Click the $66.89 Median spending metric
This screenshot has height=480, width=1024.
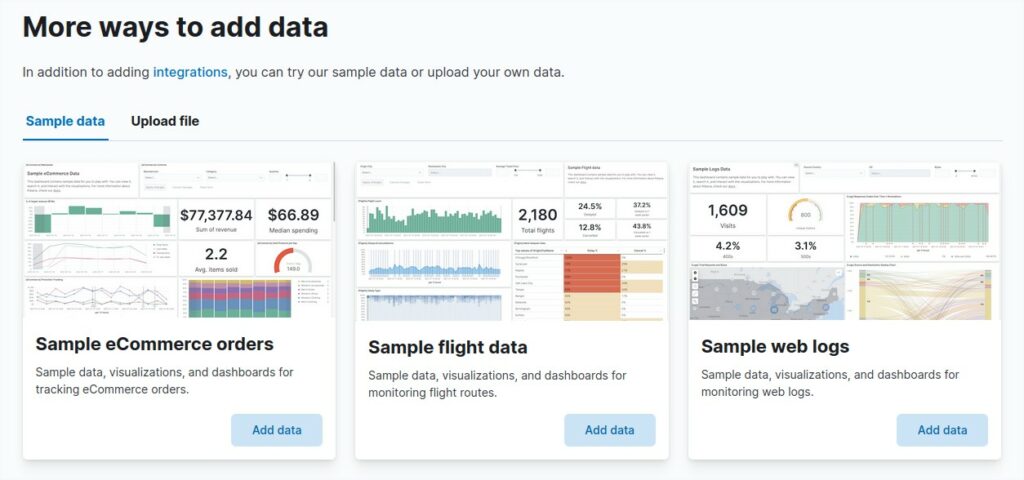(x=294, y=220)
